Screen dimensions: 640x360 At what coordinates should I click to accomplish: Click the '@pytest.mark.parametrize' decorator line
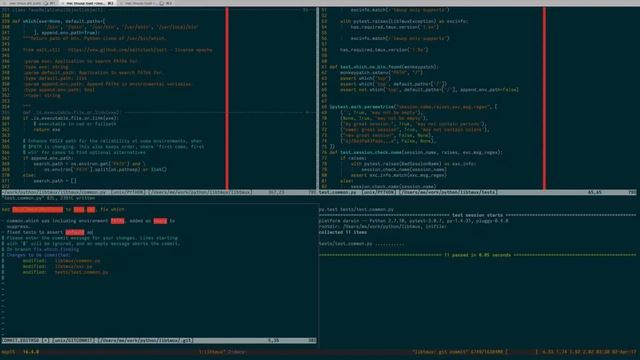pyautogui.click(x=413, y=107)
